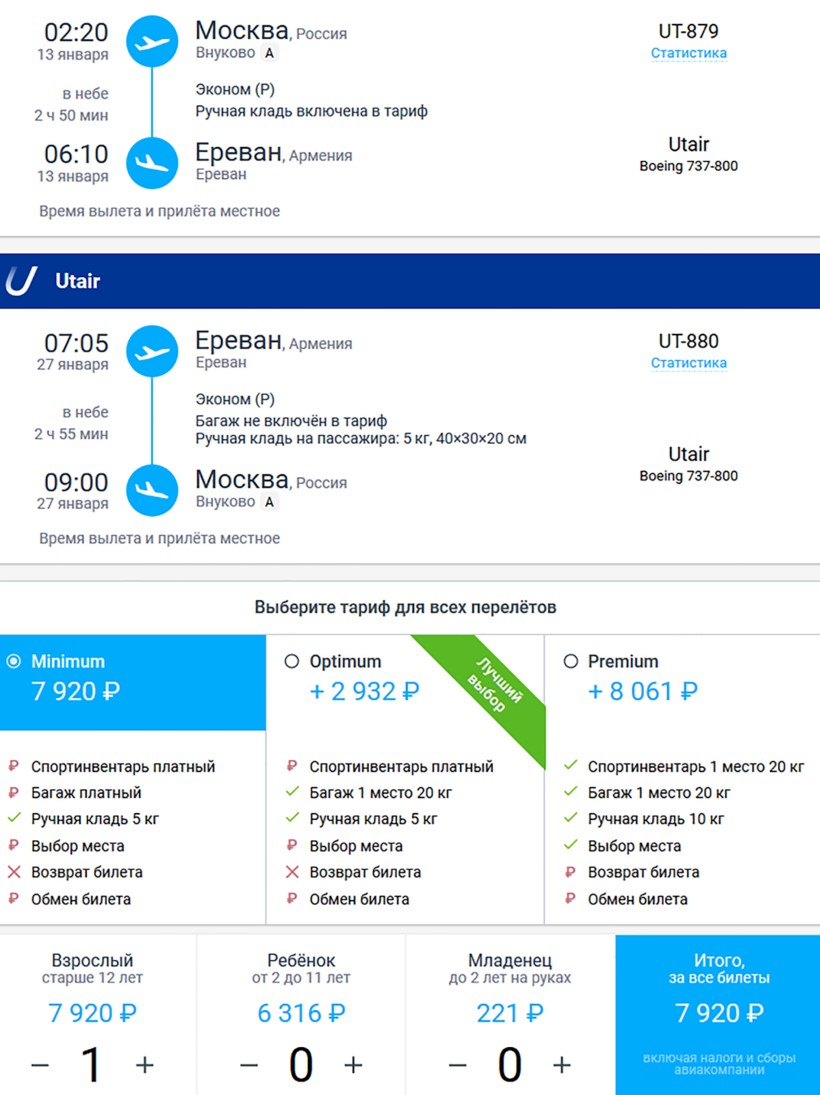
Task: Select the Premium tariff radio button
Action: [571, 661]
